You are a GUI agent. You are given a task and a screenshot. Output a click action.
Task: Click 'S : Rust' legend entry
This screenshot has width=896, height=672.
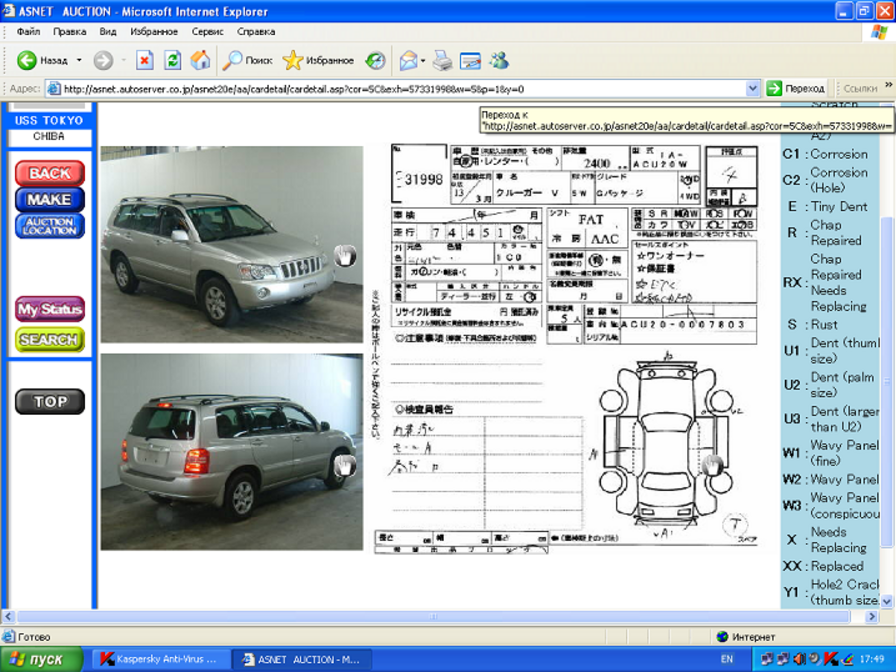813,324
